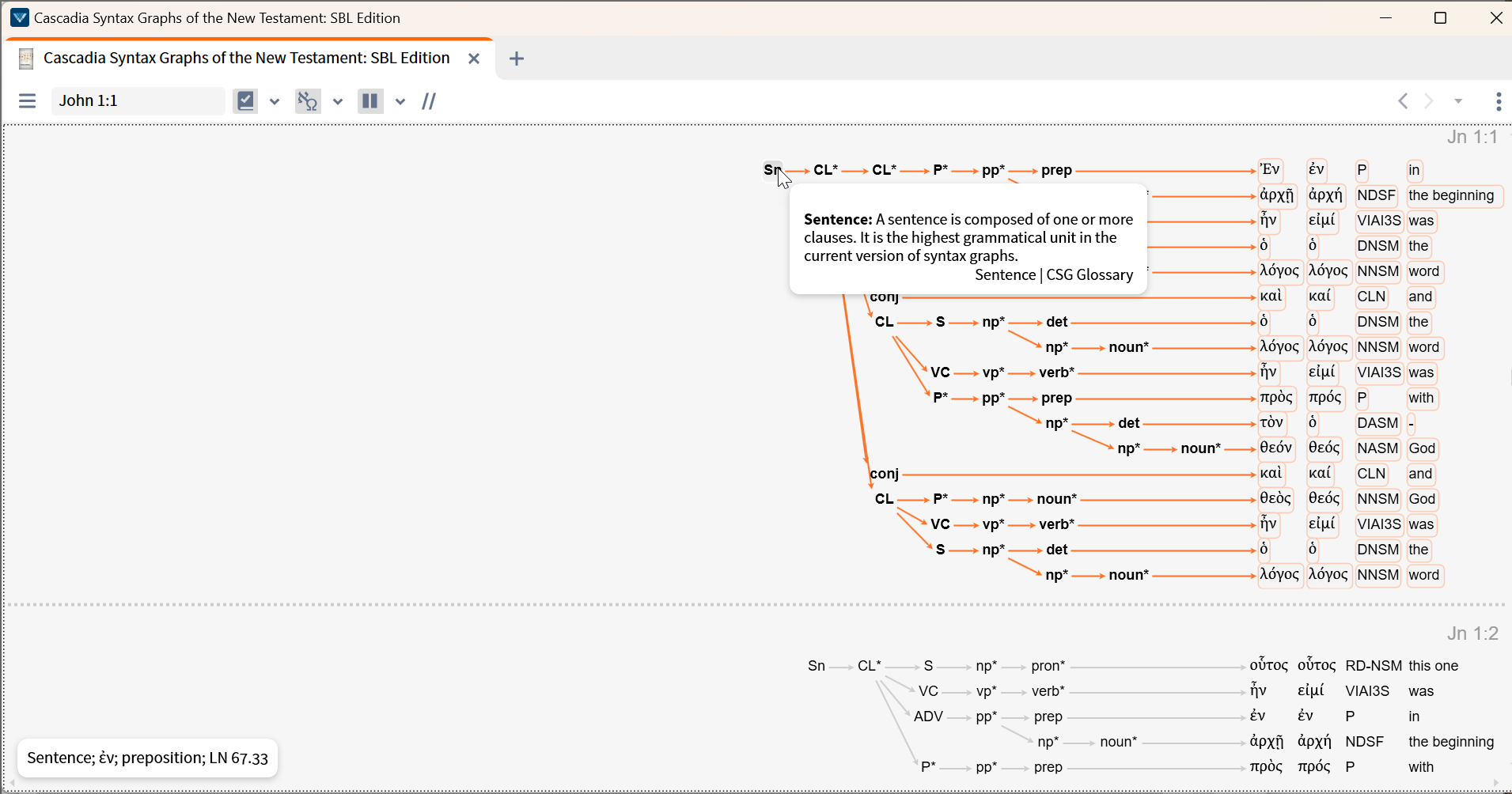The image size is (1512, 794).
Task: Click the lemma πρός in John 1:2
Action: pyautogui.click(x=1314, y=767)
